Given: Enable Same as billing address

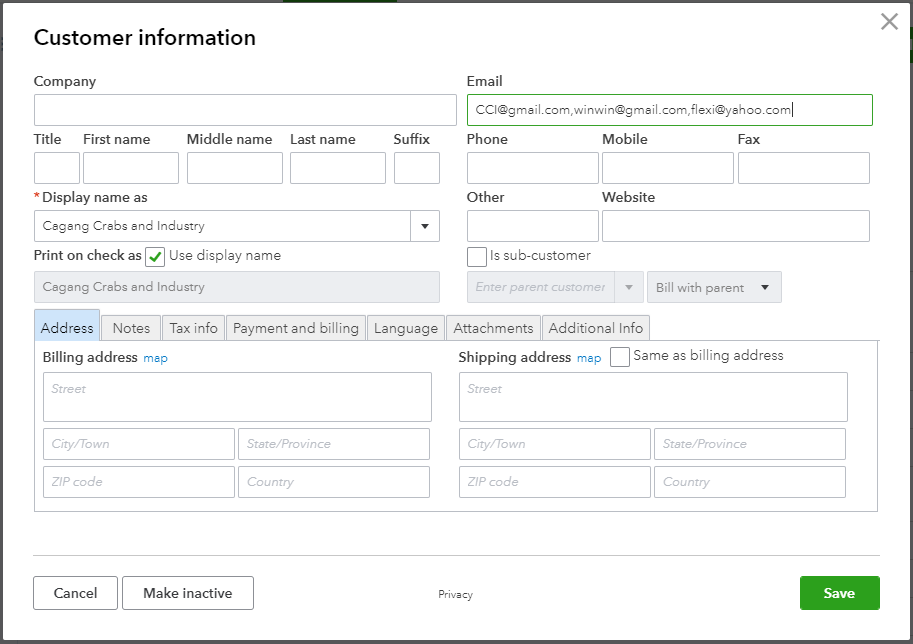Looking at the screenshot, I should coord(620,357).
